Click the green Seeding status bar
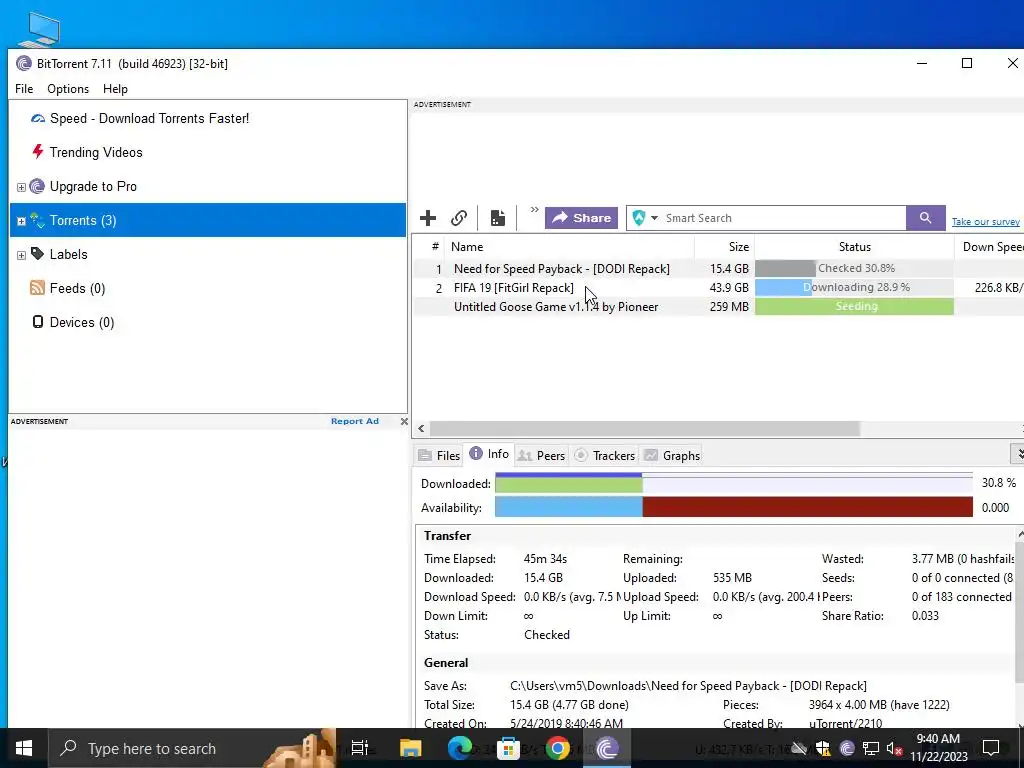 [x=854, y=306]
